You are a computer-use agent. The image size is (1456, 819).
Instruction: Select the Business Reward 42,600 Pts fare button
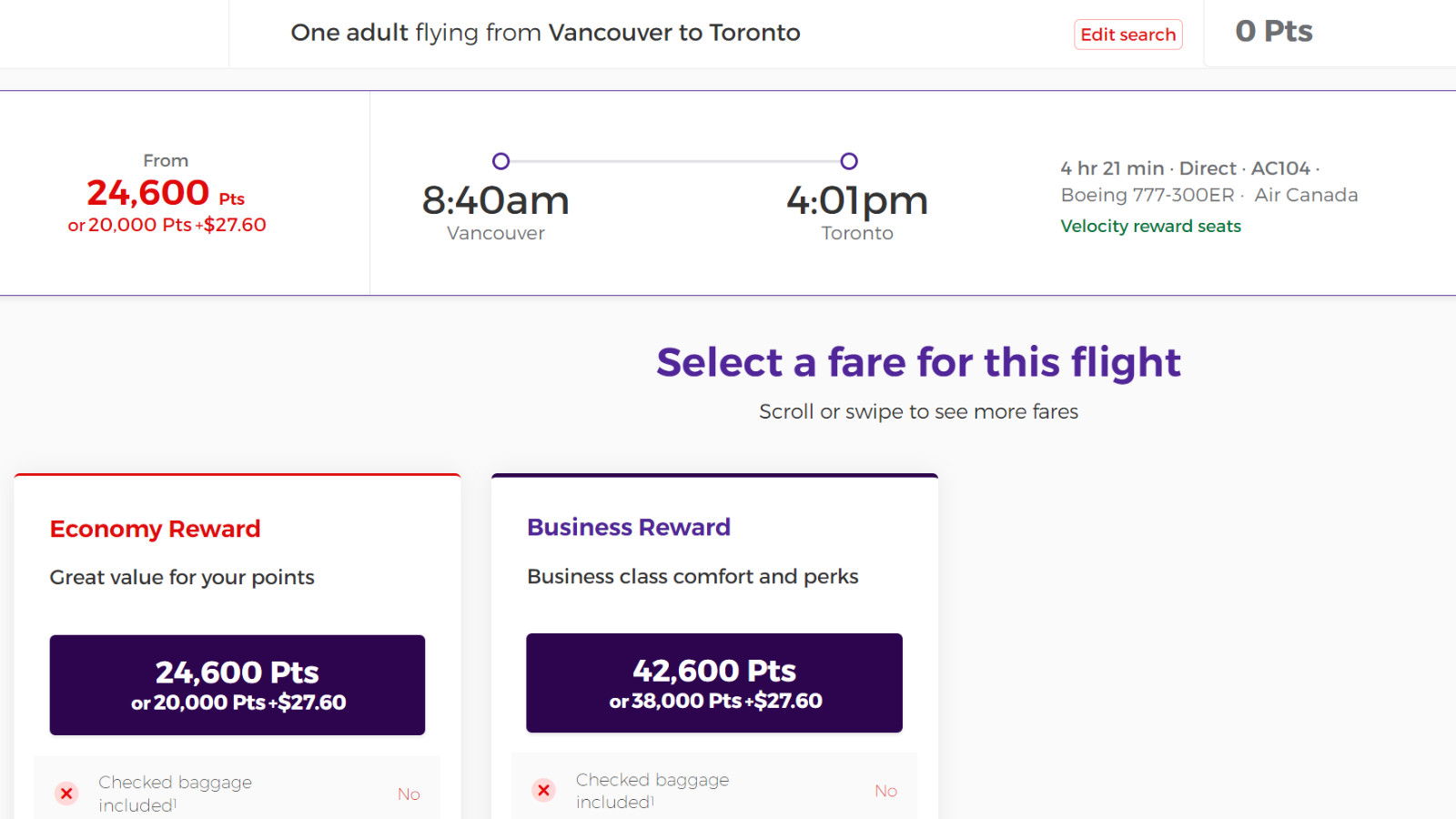(x=714, y=683)
